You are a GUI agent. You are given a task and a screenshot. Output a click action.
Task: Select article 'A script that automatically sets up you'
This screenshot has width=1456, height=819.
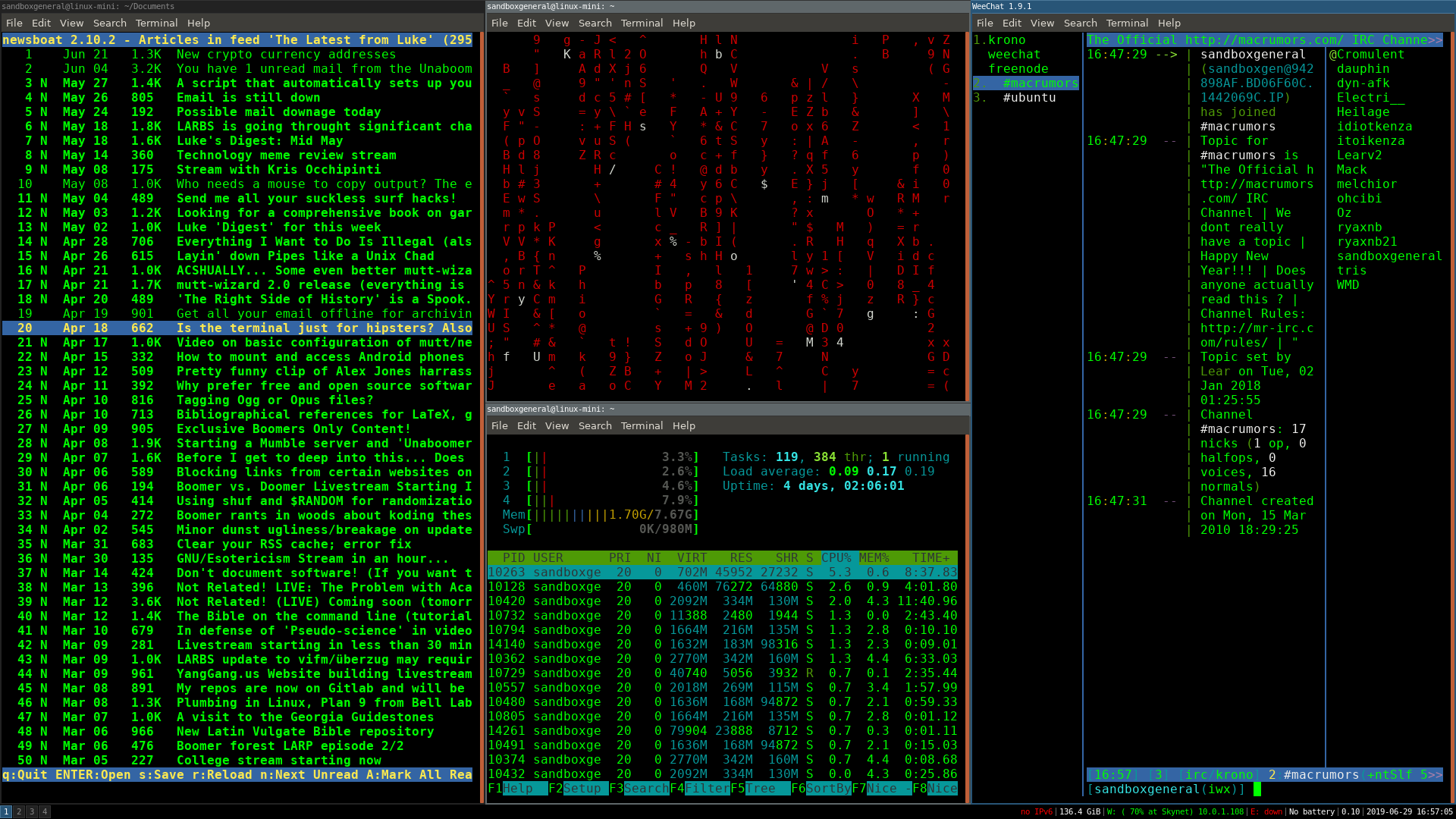tap(237, 83)
